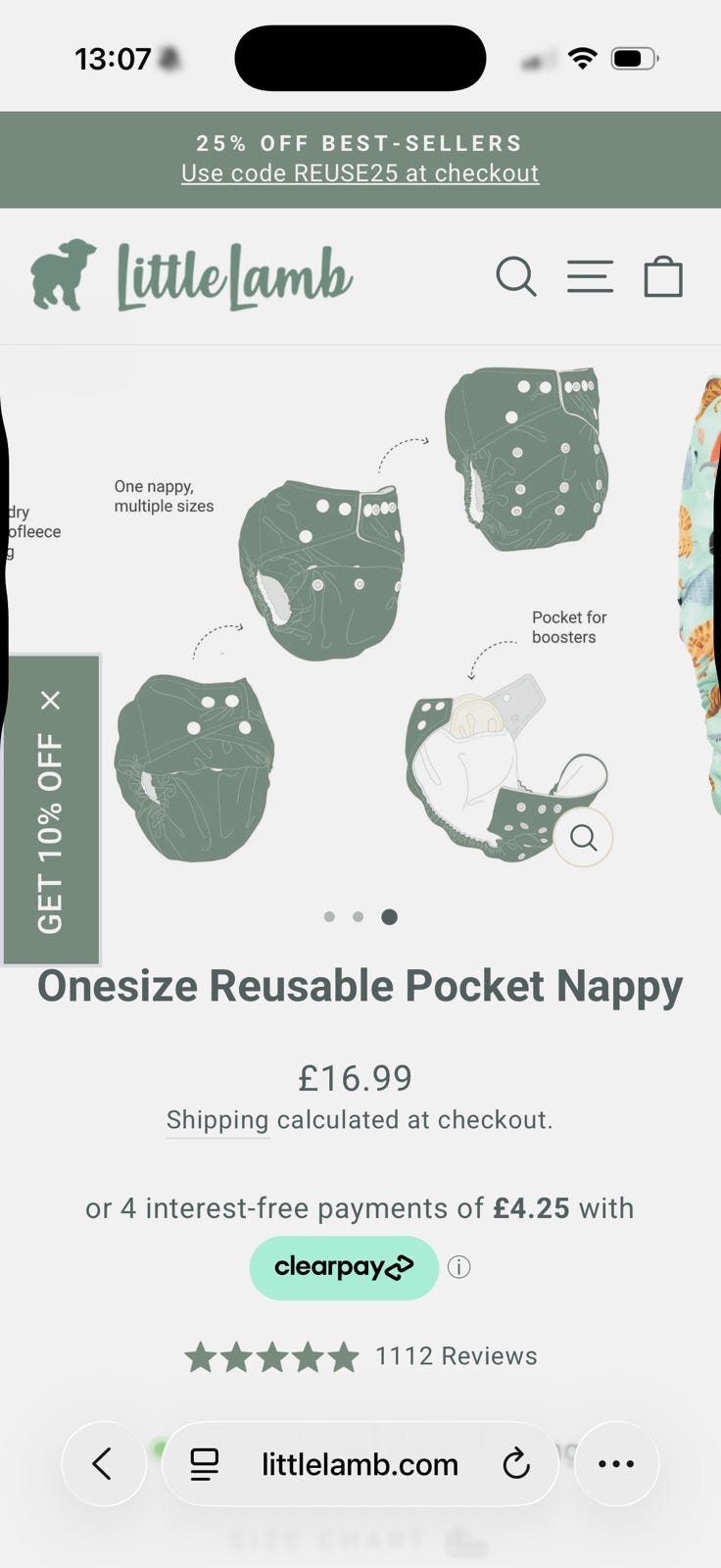Select the first image carousel dot
Viewport: 721px width, 1568px height.
[329, 917]
